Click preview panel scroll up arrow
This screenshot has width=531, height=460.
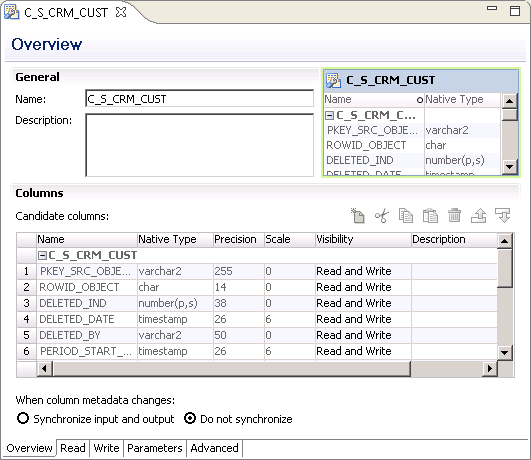pyautogui.click(x=509, y=101)
